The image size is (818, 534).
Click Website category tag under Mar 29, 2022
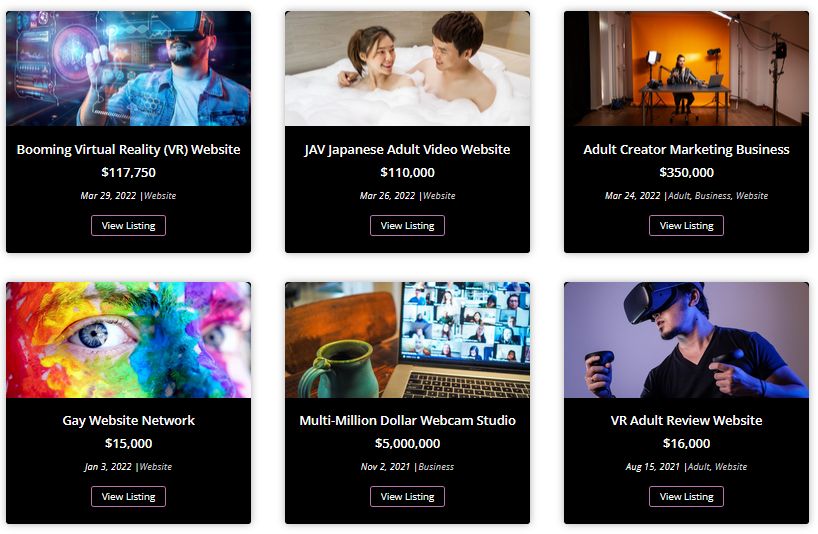pos(160,196)
